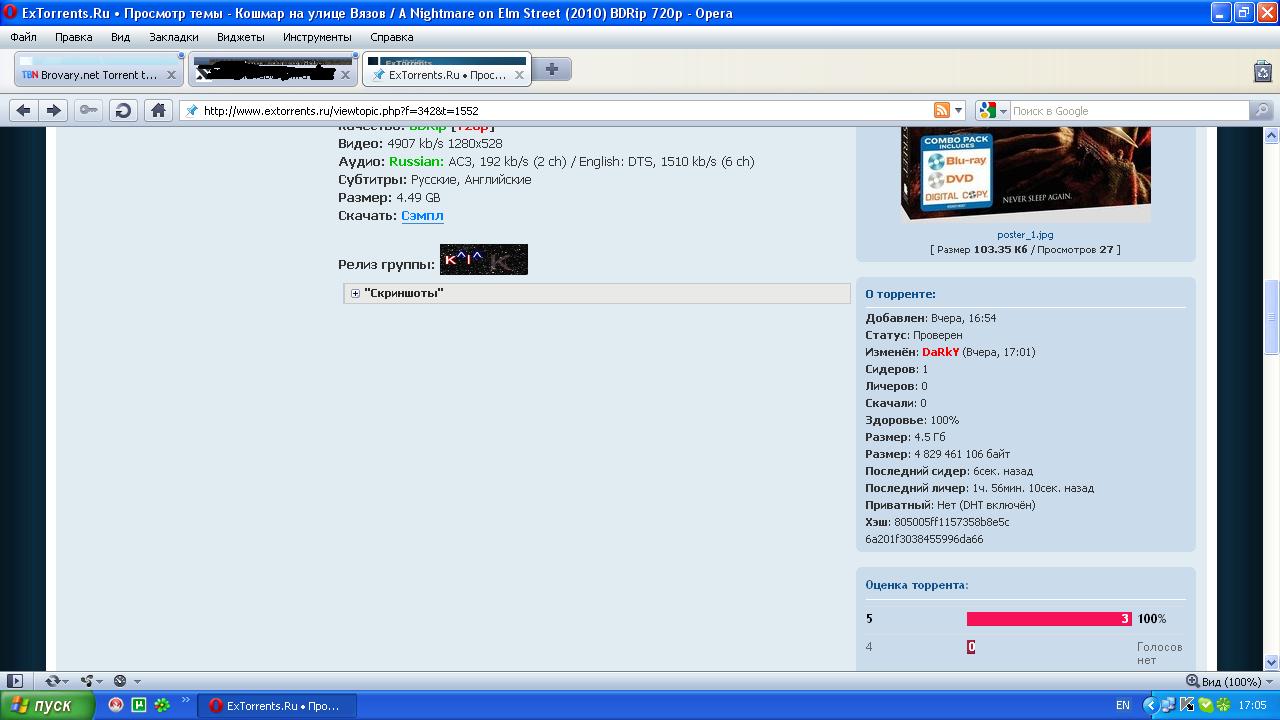Click the torrent hash 805005ff1157358b8e5c text

coord(952,522)
